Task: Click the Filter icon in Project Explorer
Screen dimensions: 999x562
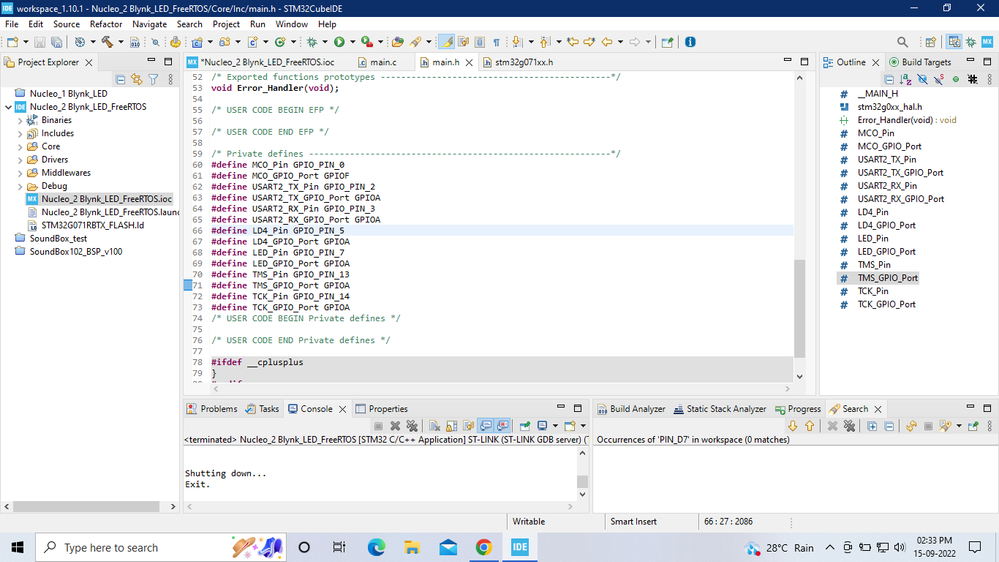Action: click(x=153, y=79)
